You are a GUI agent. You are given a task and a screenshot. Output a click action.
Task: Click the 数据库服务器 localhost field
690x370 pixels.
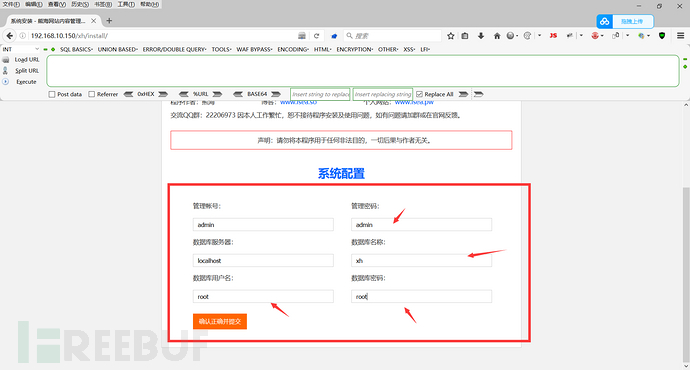(263, 260)
